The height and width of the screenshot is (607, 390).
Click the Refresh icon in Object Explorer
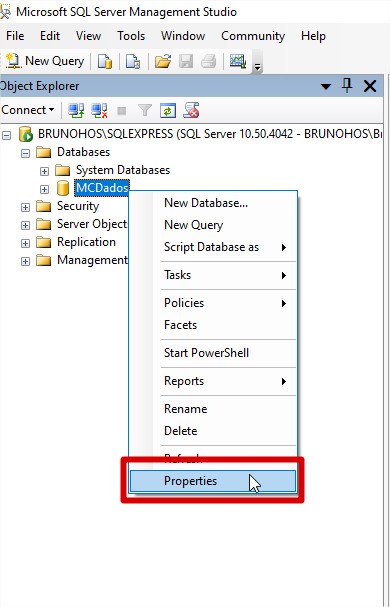pyautogui.click(x=168, y=111)
